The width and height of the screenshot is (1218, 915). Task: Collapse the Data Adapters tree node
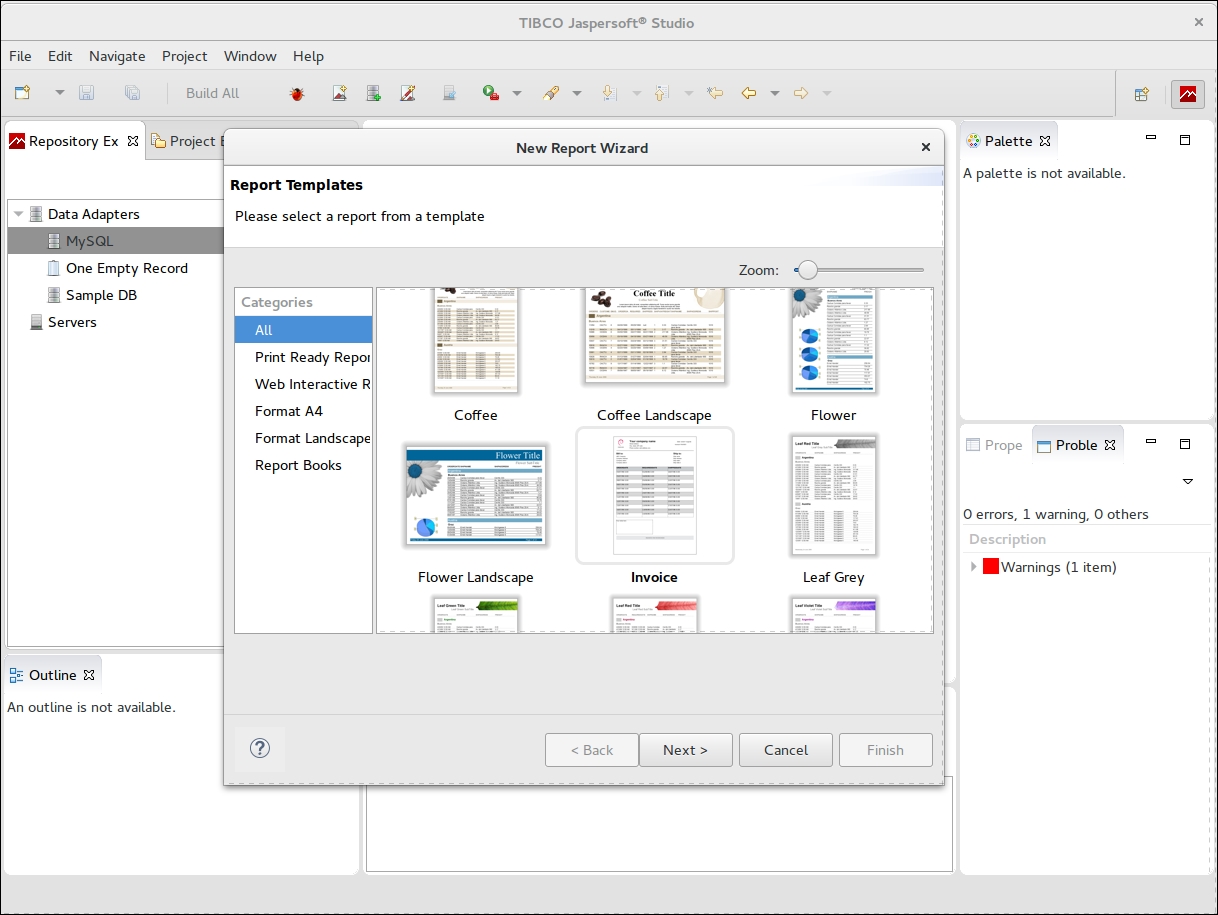18,214
